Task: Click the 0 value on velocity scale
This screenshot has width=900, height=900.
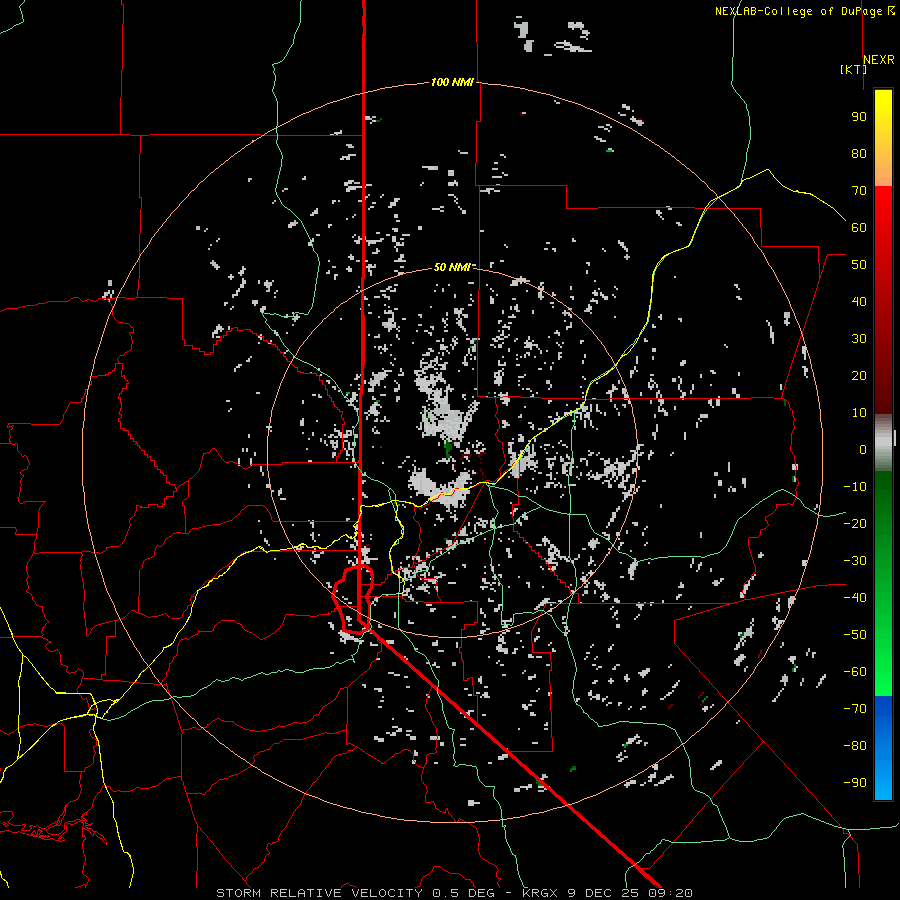Action: (863, 449)
